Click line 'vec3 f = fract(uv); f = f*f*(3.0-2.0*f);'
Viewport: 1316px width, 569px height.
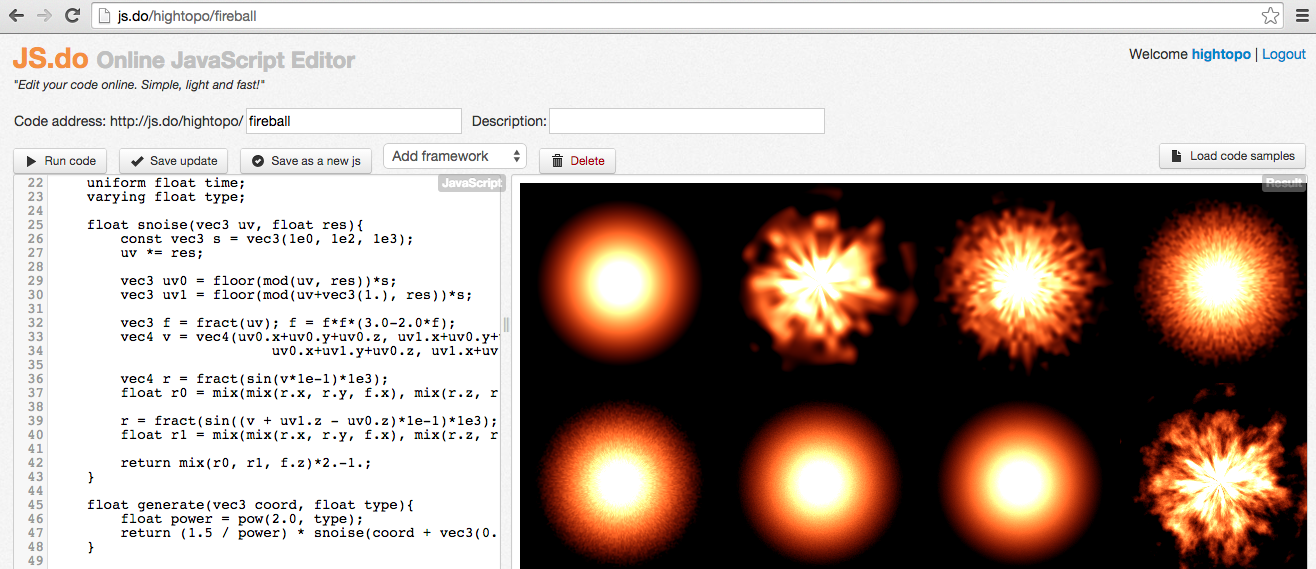288,323
